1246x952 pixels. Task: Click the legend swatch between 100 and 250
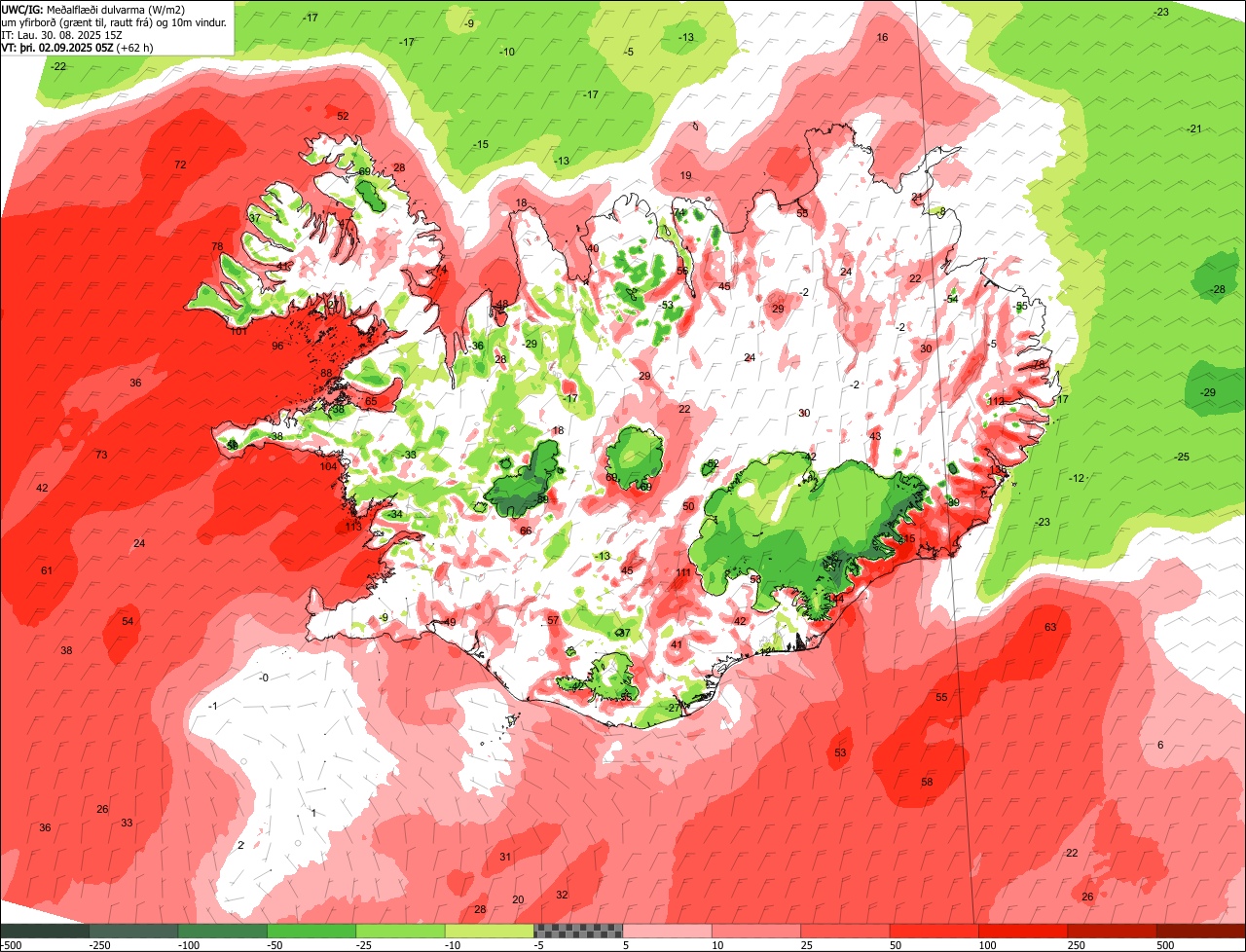(1023, 931)
